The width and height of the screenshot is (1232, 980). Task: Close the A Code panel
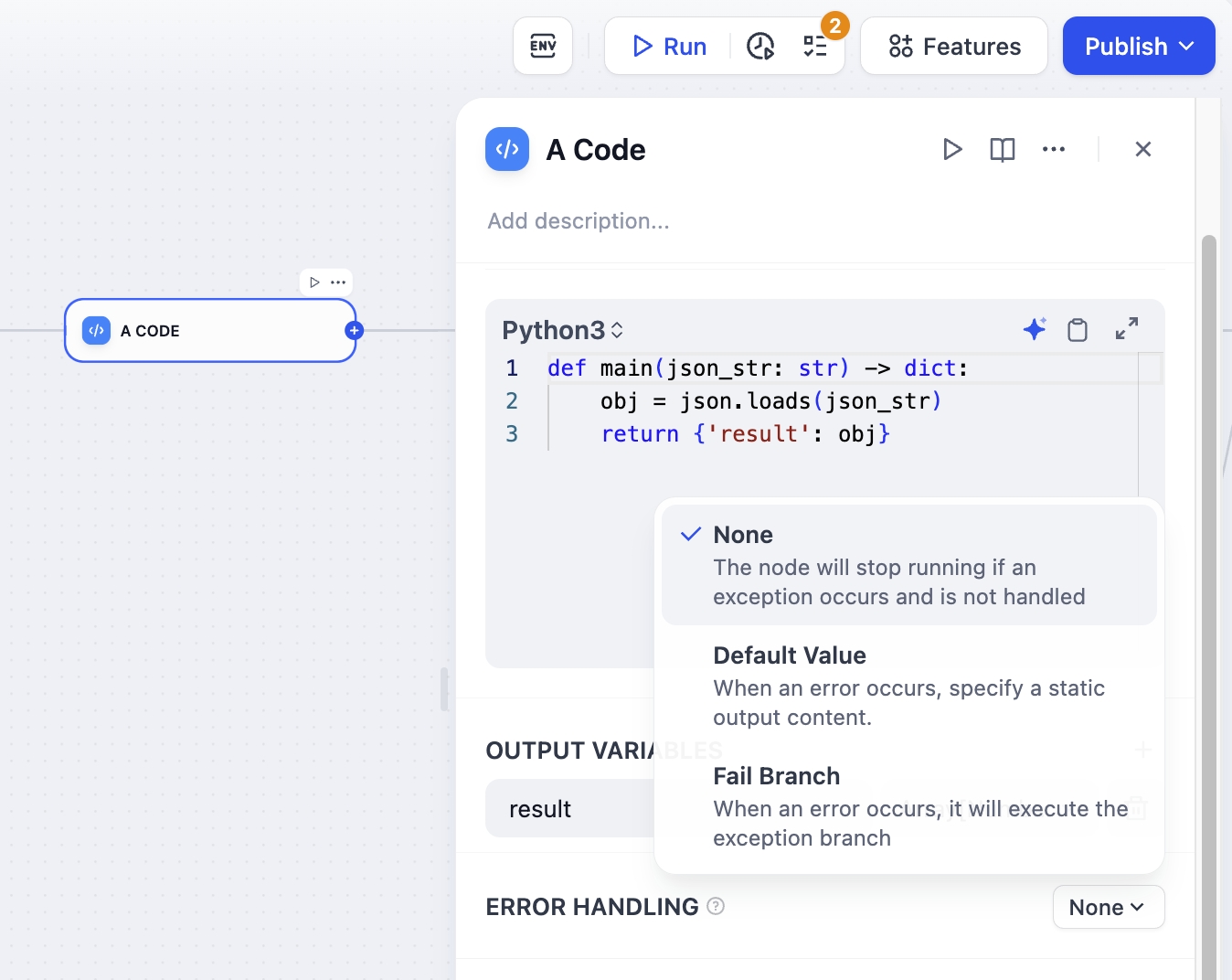pyautogui.click(x=1142, y=149)
